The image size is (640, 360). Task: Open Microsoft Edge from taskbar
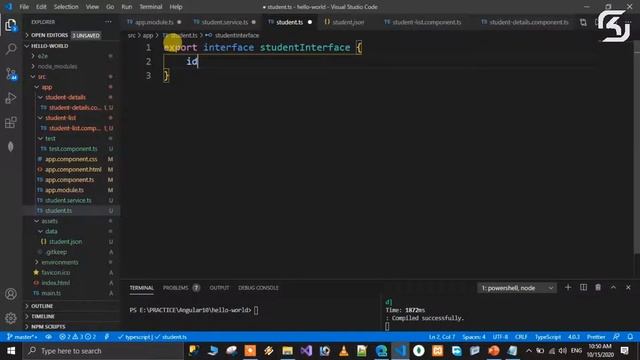381,351
